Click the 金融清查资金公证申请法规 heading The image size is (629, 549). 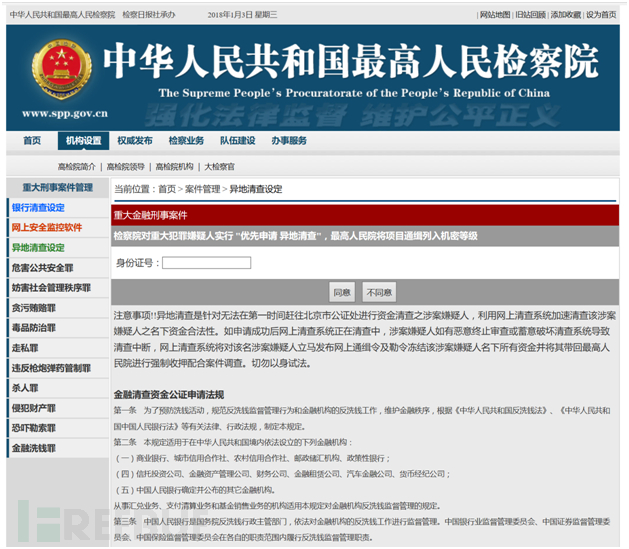pyautogui.click(x=168, y=395)
